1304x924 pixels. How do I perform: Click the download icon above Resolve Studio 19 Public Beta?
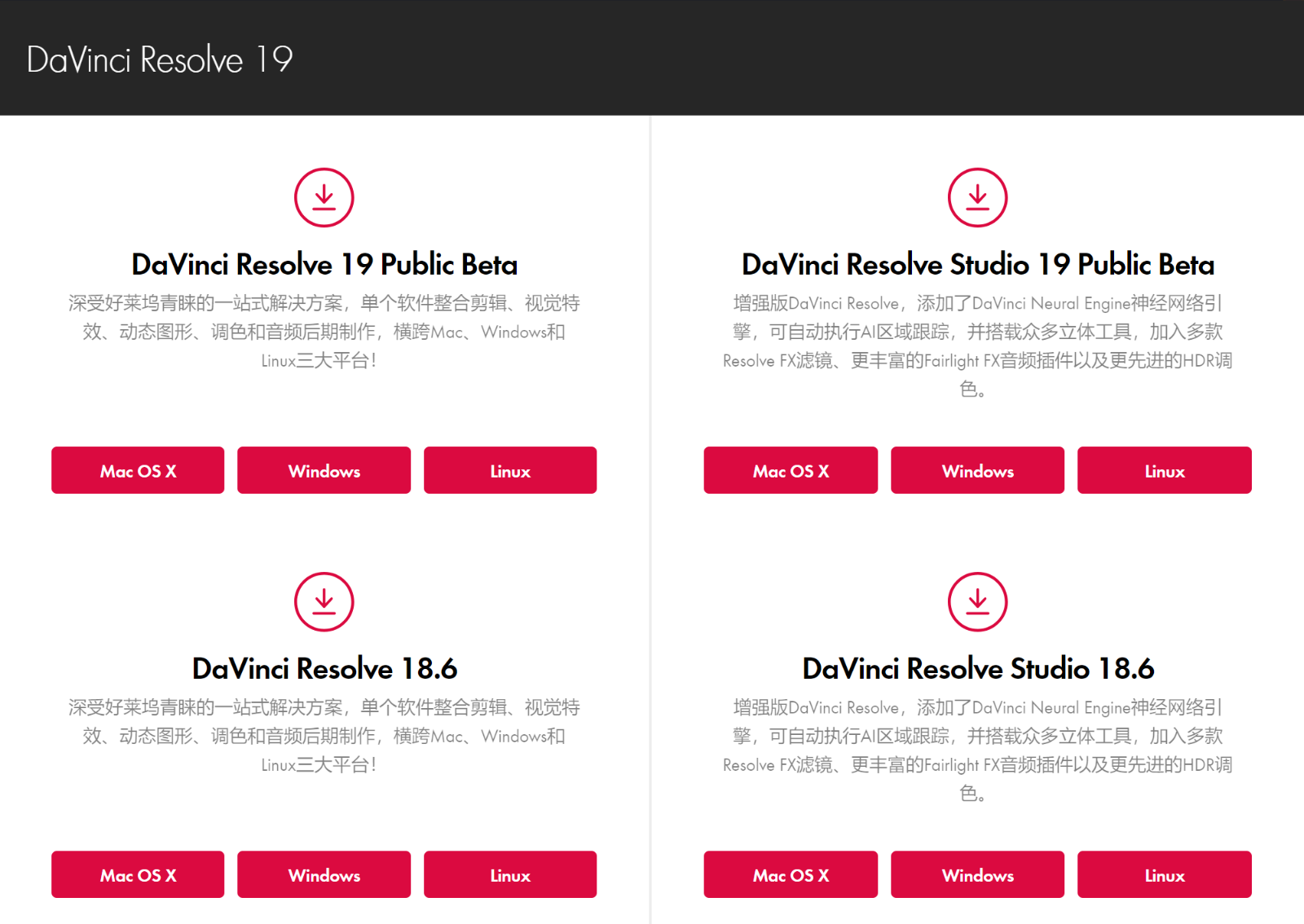pos(978,198)
